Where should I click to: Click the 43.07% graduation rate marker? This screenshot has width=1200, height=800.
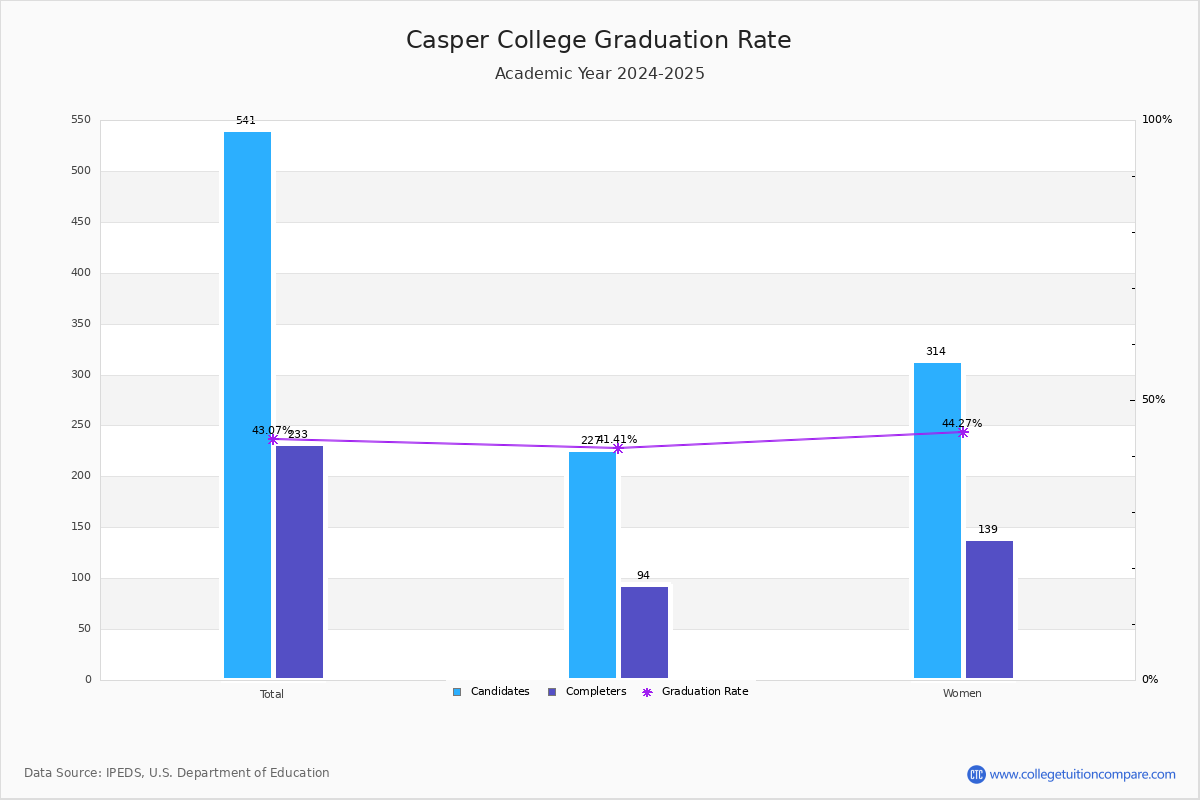272,440
